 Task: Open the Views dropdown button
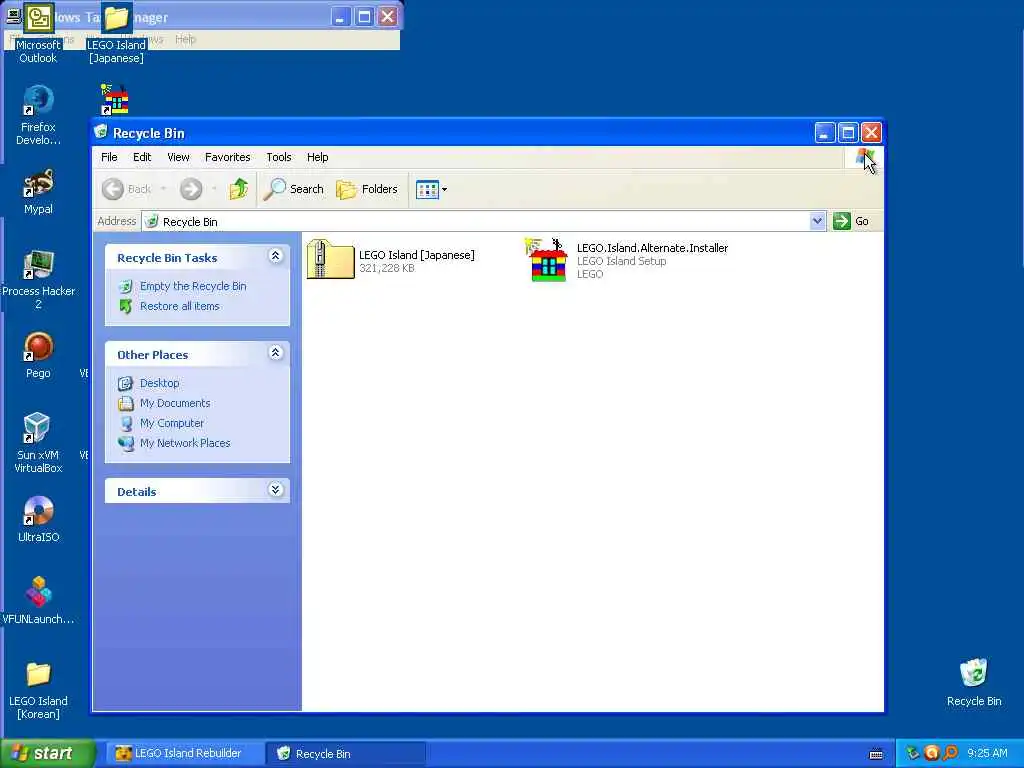click(x=432, y=189)
